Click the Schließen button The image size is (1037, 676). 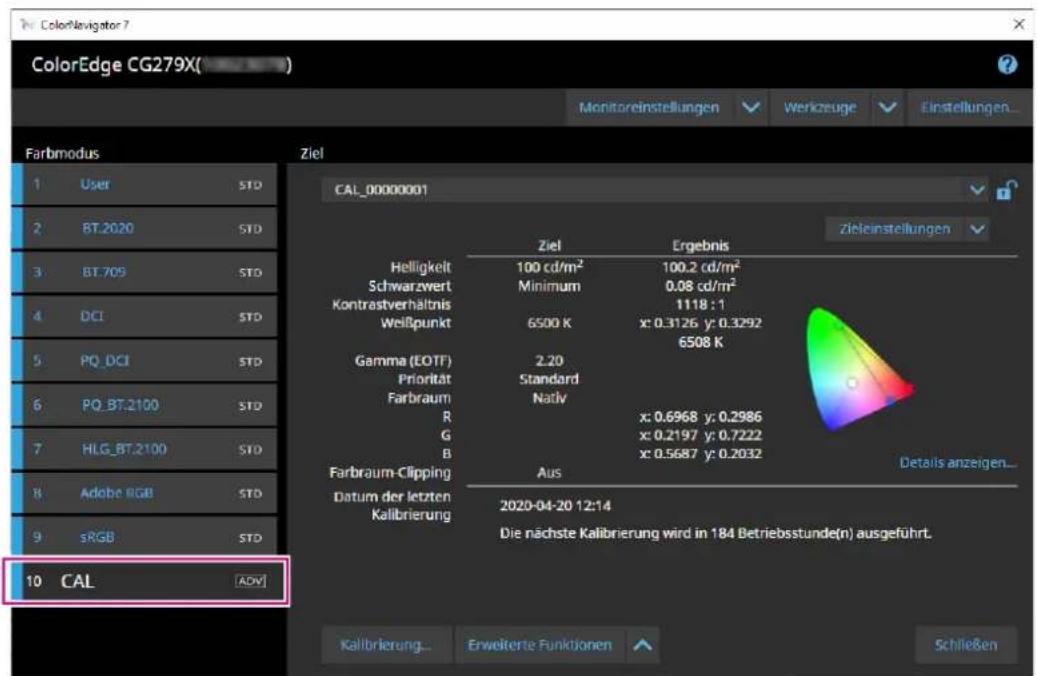pyautogui.click(x=966, y=645)
